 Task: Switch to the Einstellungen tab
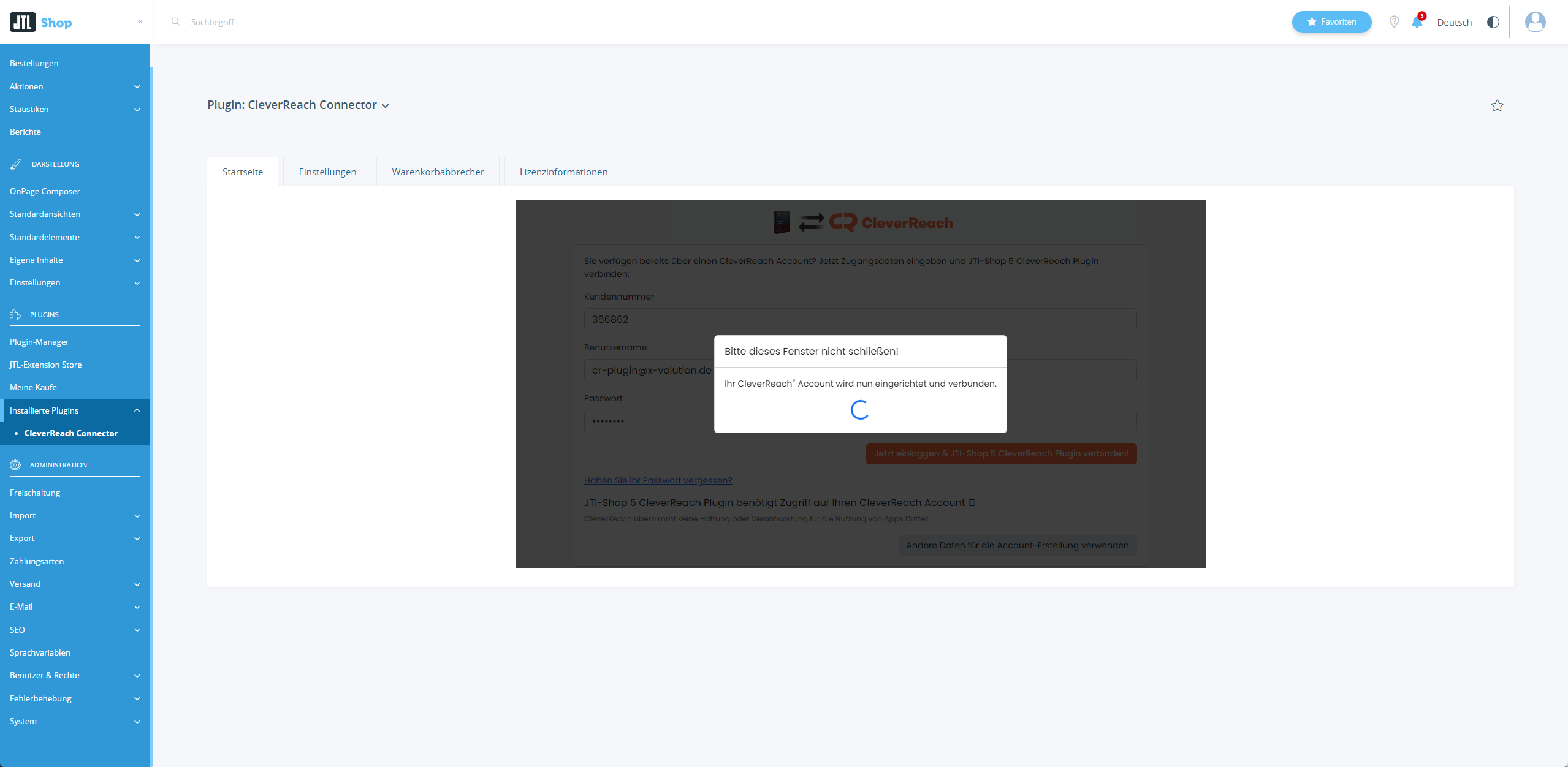click(x=327, y=172)
